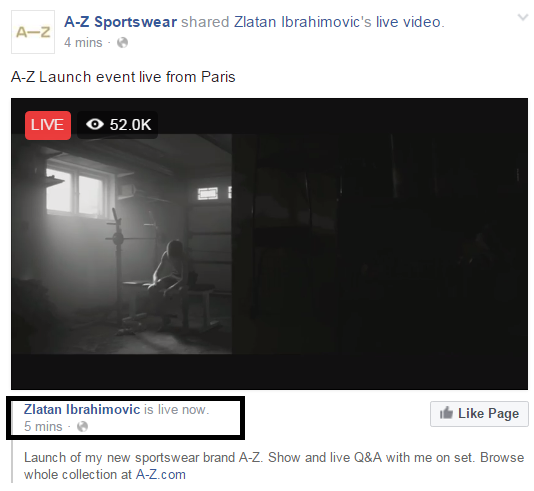Open the A-Z Sportswear page link
534x491 pixels.
121,22
